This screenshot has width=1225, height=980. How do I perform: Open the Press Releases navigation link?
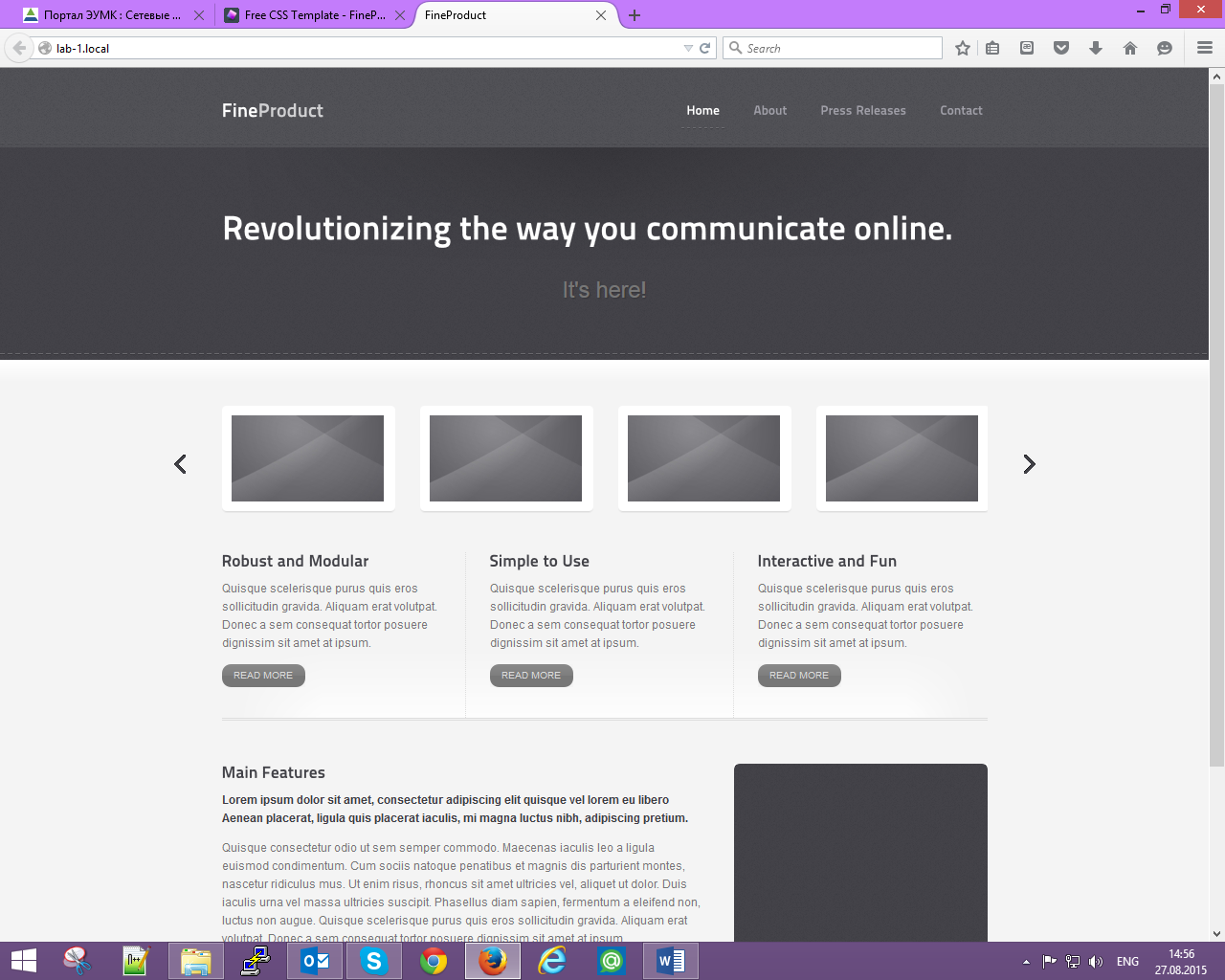863,110
